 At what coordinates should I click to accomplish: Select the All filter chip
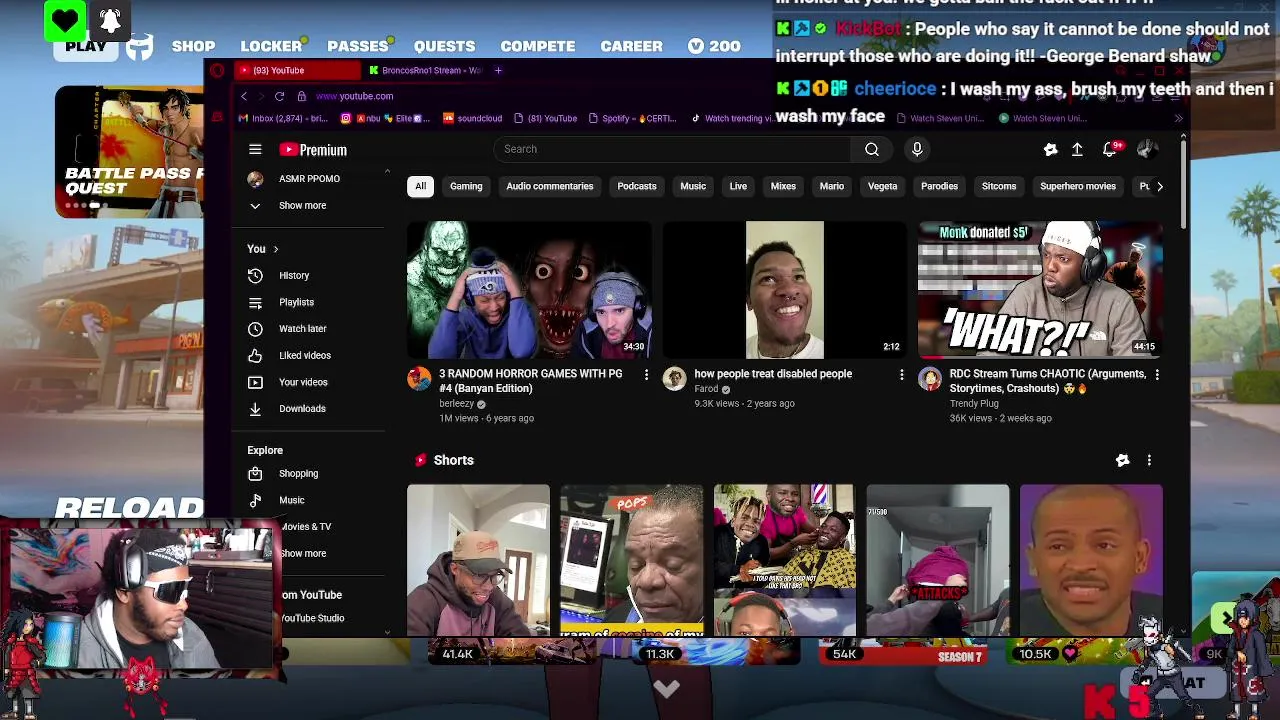(x=420, y=186)
